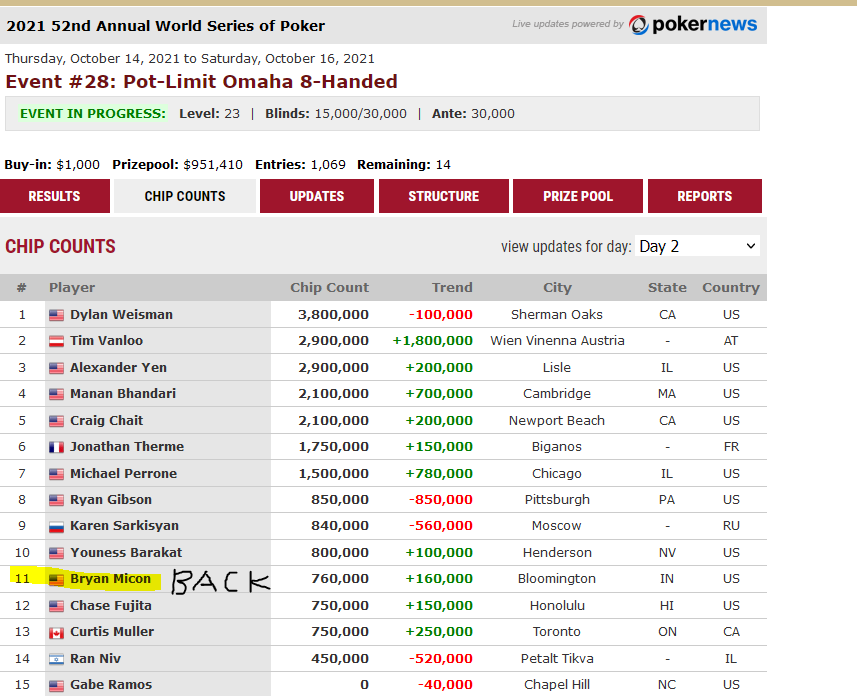Click the State column header

(667, 288)
